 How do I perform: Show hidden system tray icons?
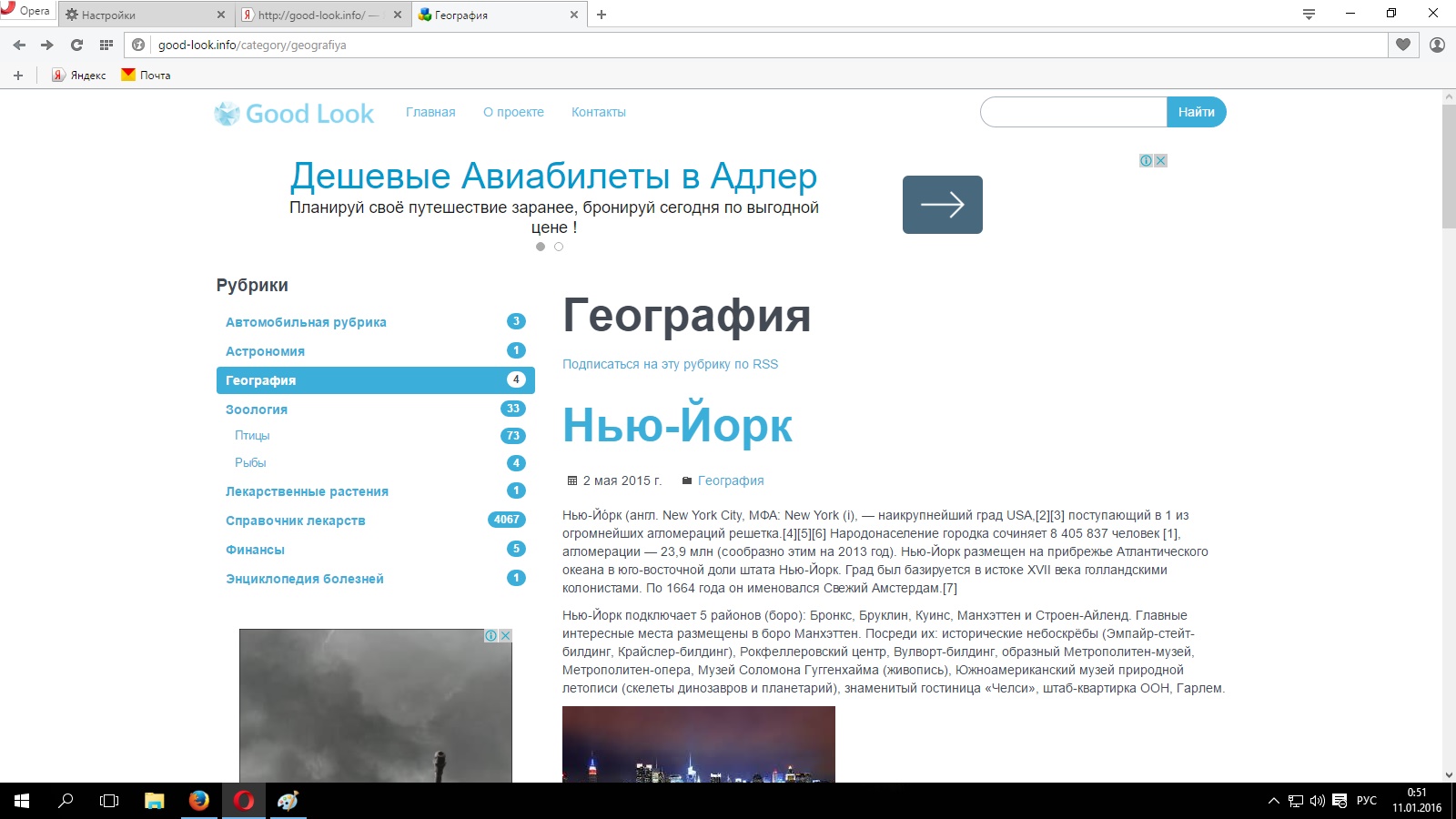pyautogui.click(x=1273, y=801)
